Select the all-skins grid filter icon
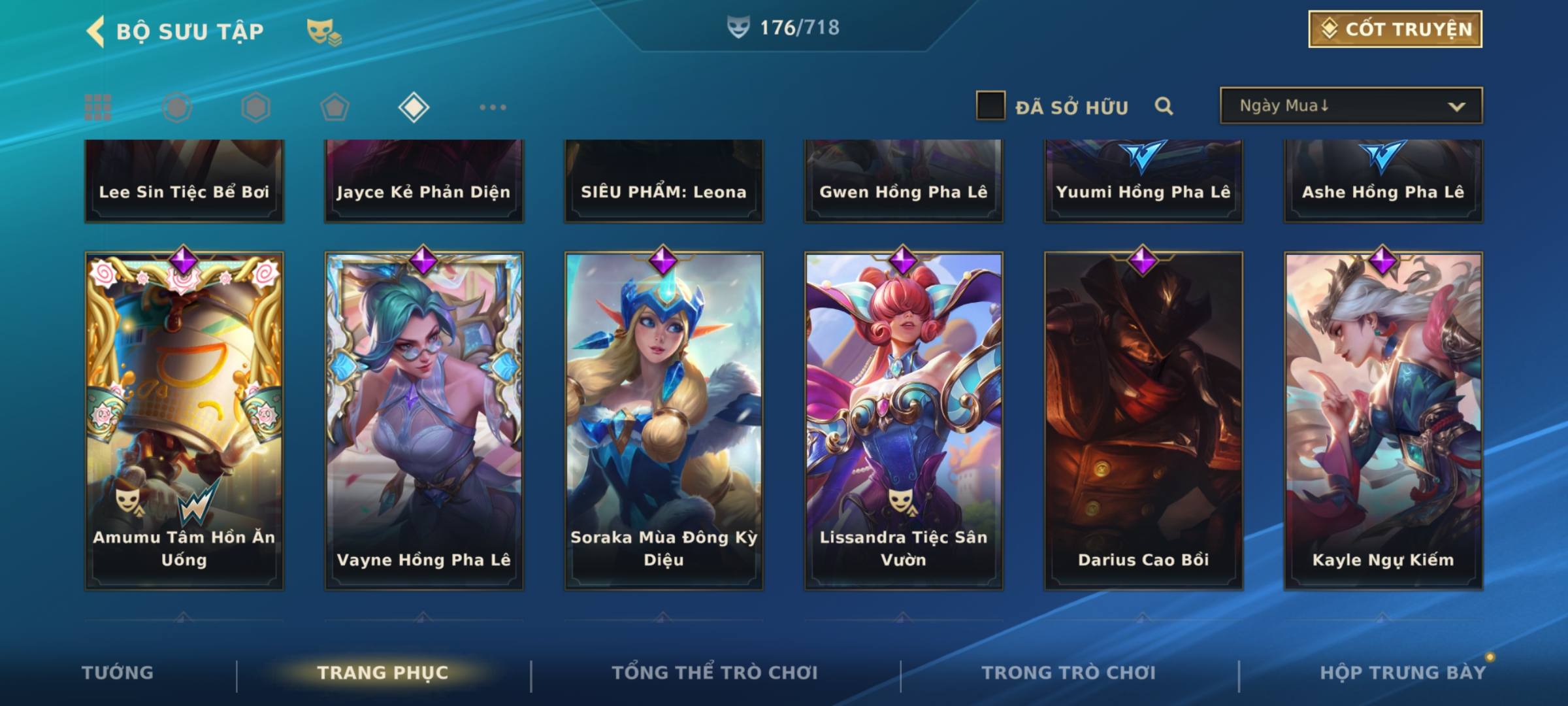The width and height of the screenshot is (1568, 706). pyautogui.click(x=98, y=107)
